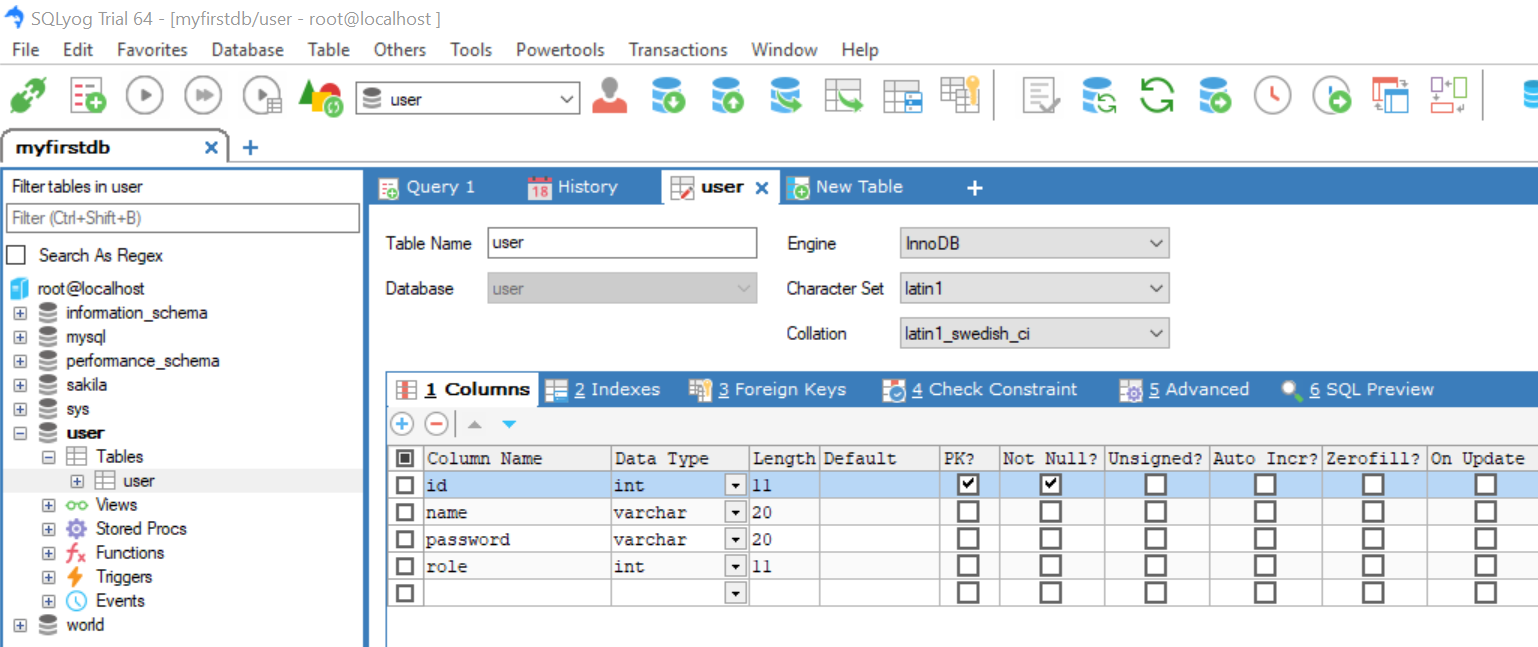Check the Search As Regex checkbox
The height and width of the screenshot is (647, 1538).
[16, 255]
